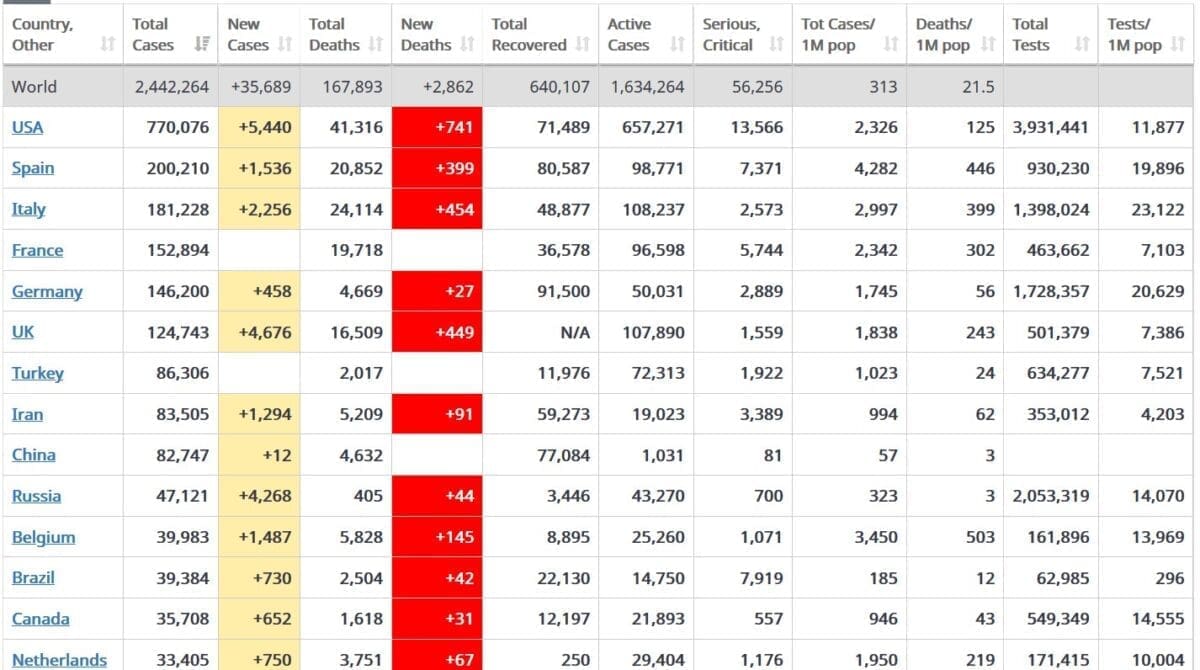Click the Italy link
The width and height of the screenshot is (1200, 670).
pos(28,209)
